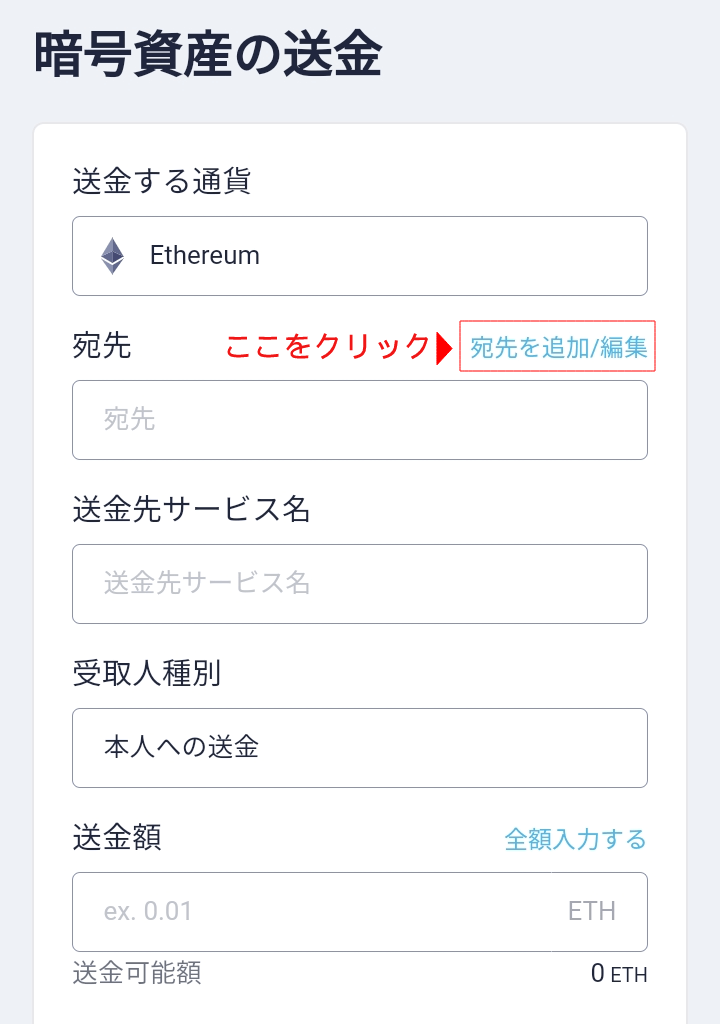Select the 送金額 amount field (ex. 0.01)
720x1024 pixels.
[310, 912]
